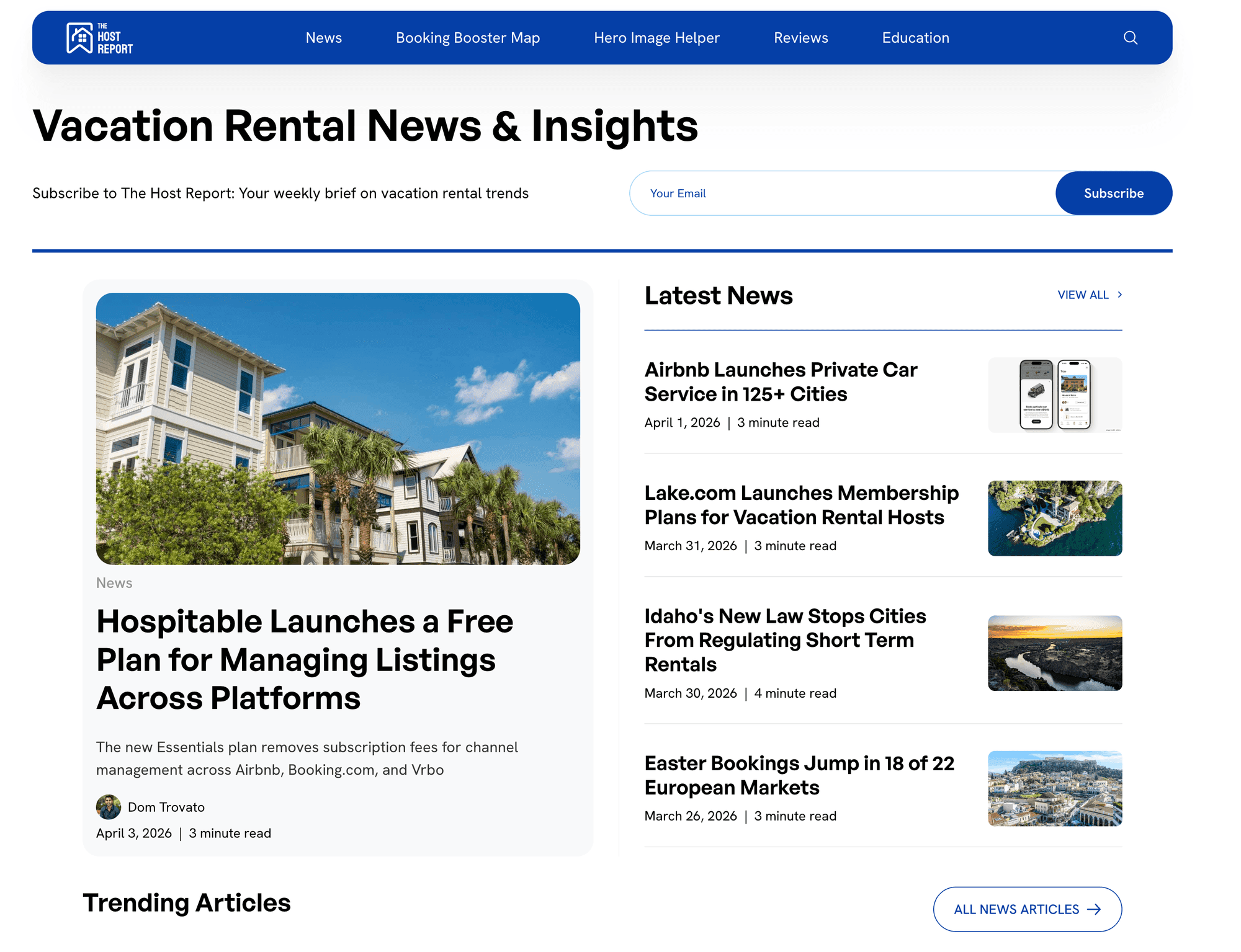Click the ALL NEWS ARTICLES button
The image size is (1241, 952).
1027,909
